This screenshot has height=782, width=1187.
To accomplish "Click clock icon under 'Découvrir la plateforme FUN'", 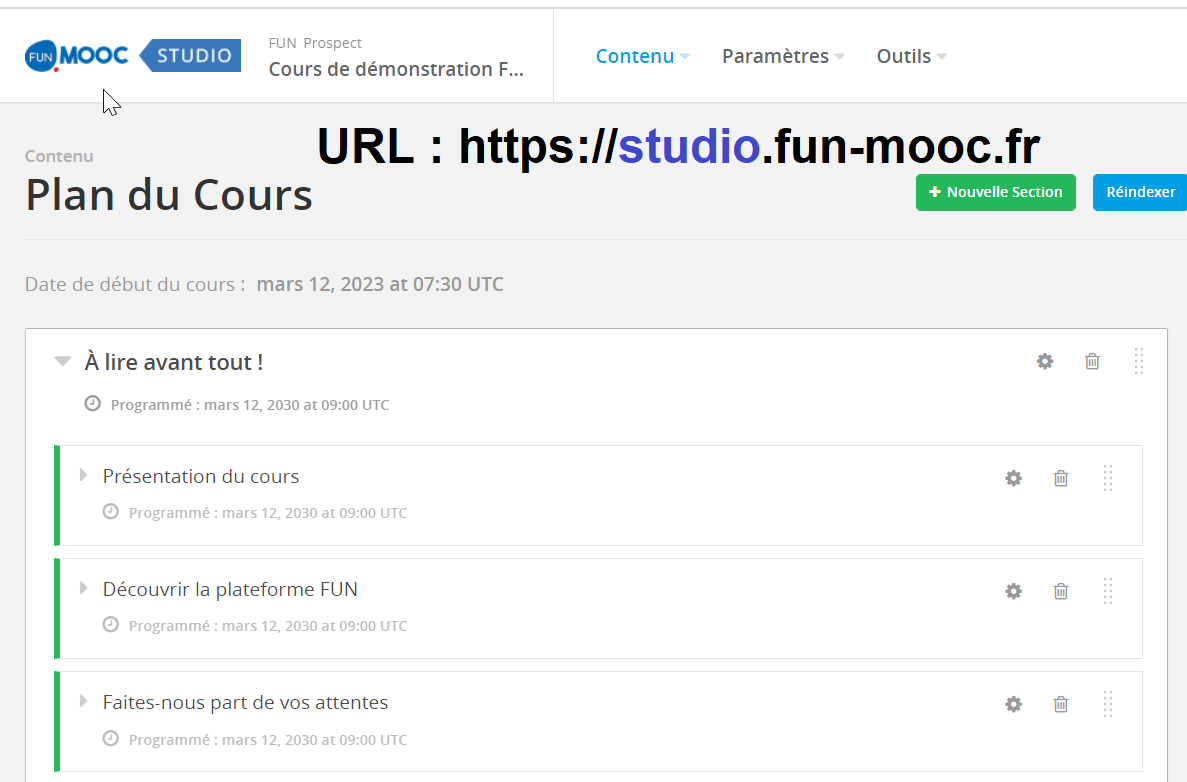I will (111, 625).
